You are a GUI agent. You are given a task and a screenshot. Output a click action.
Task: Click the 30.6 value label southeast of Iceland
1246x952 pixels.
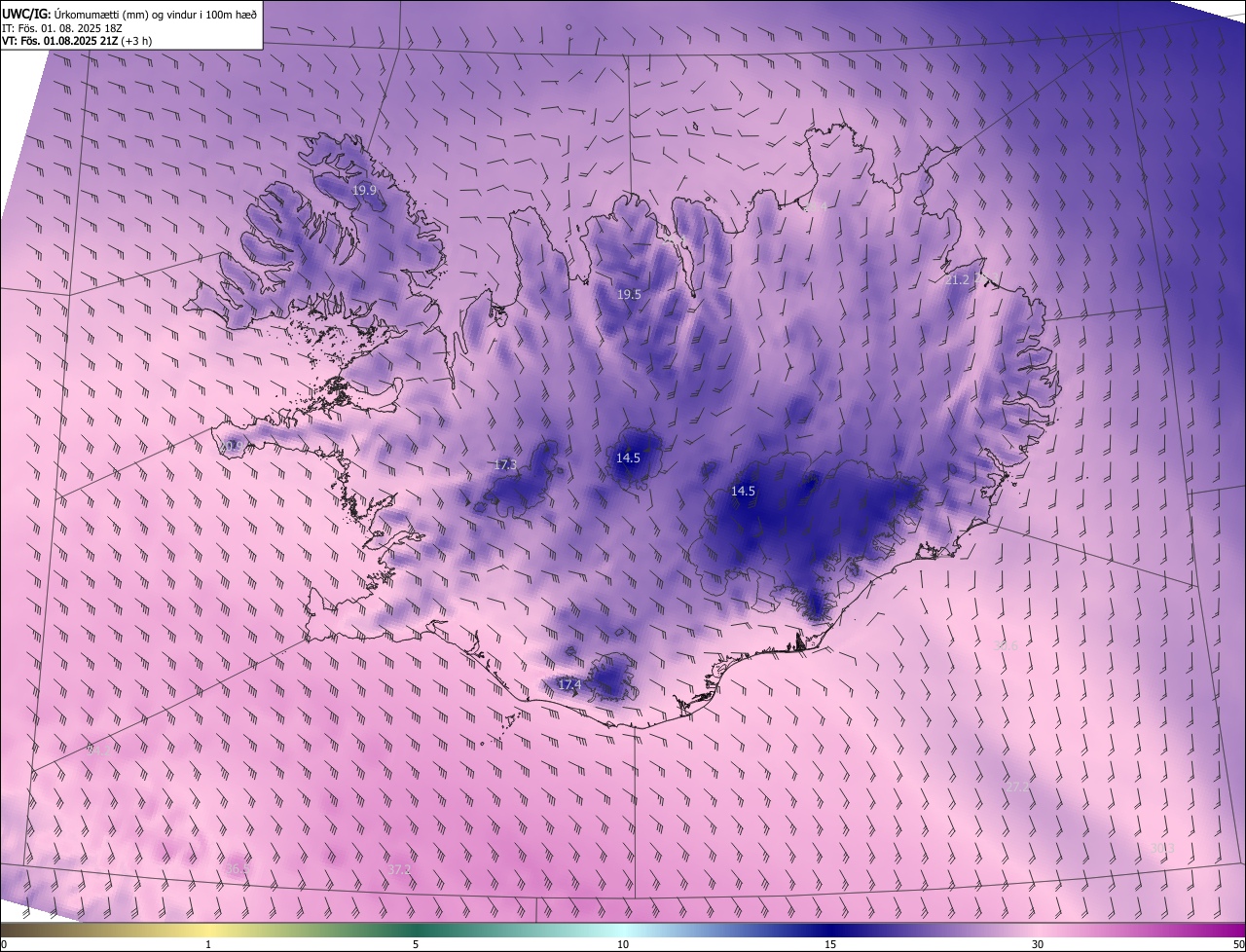tap(1006, 646)
